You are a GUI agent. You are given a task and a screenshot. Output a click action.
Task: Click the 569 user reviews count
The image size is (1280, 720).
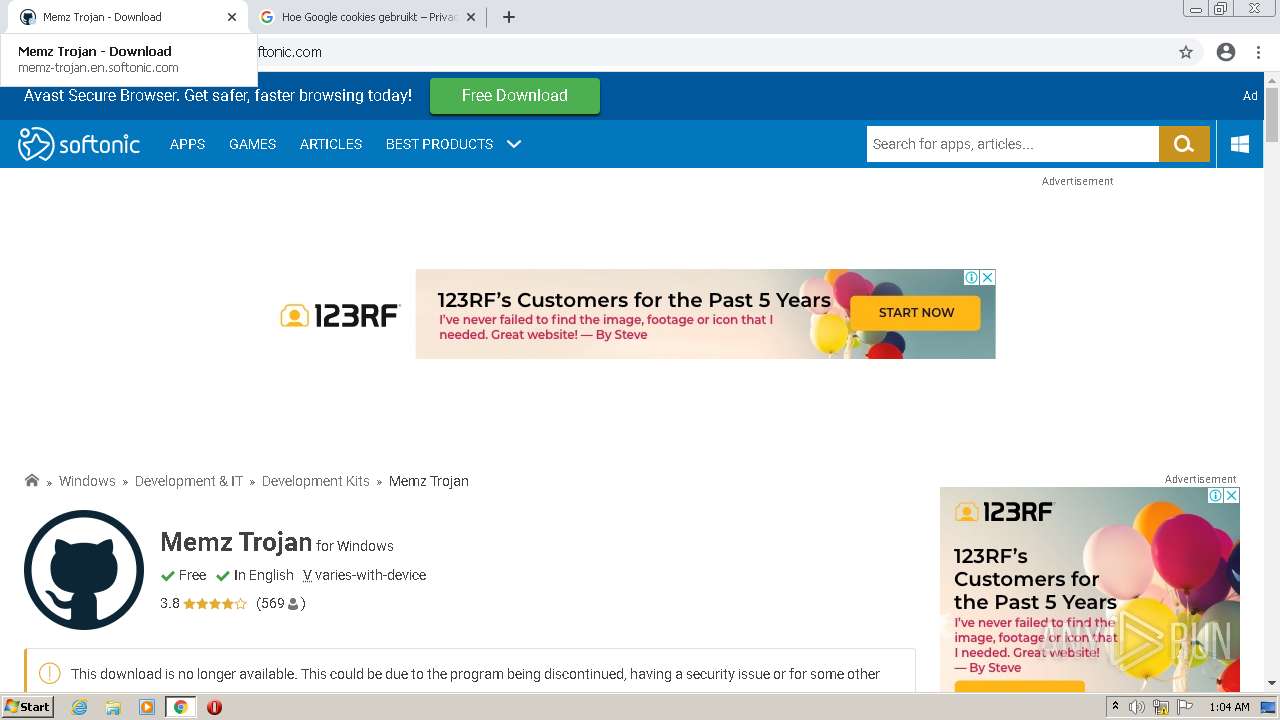(280, 604)
